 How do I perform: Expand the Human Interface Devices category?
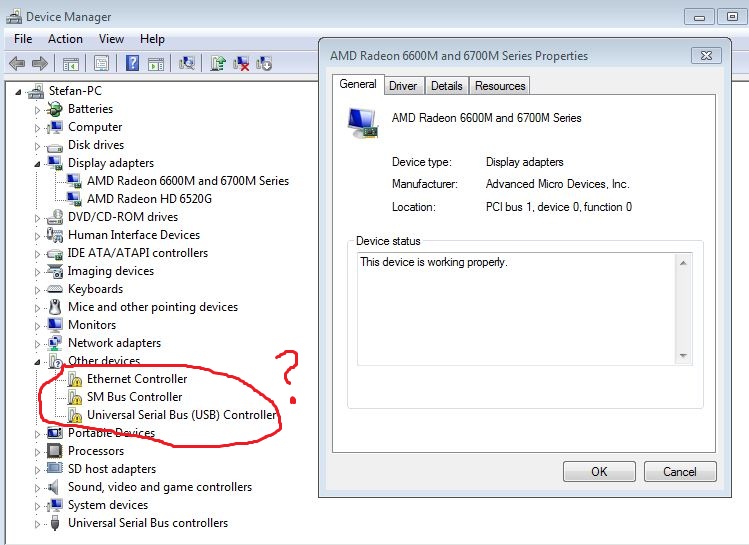37,236
